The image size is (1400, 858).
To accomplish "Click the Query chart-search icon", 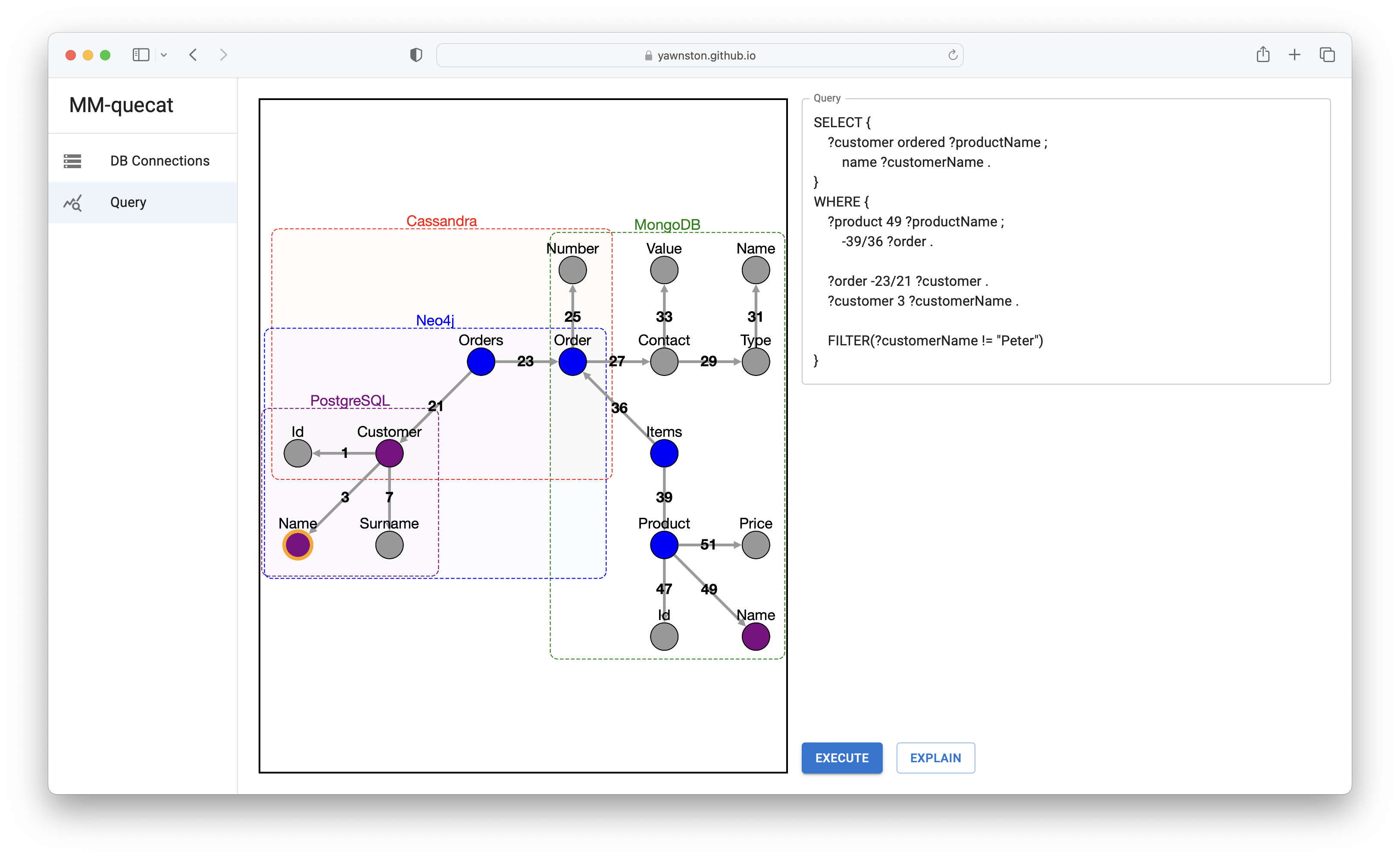I will (x=73, y=202).
